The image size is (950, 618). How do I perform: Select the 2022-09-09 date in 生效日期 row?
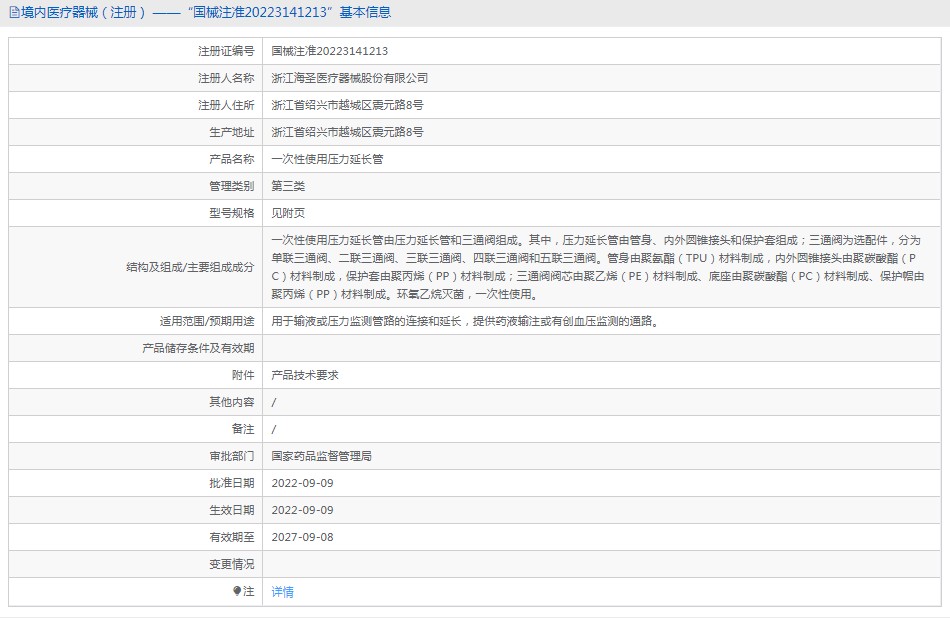tap(302, 510)
